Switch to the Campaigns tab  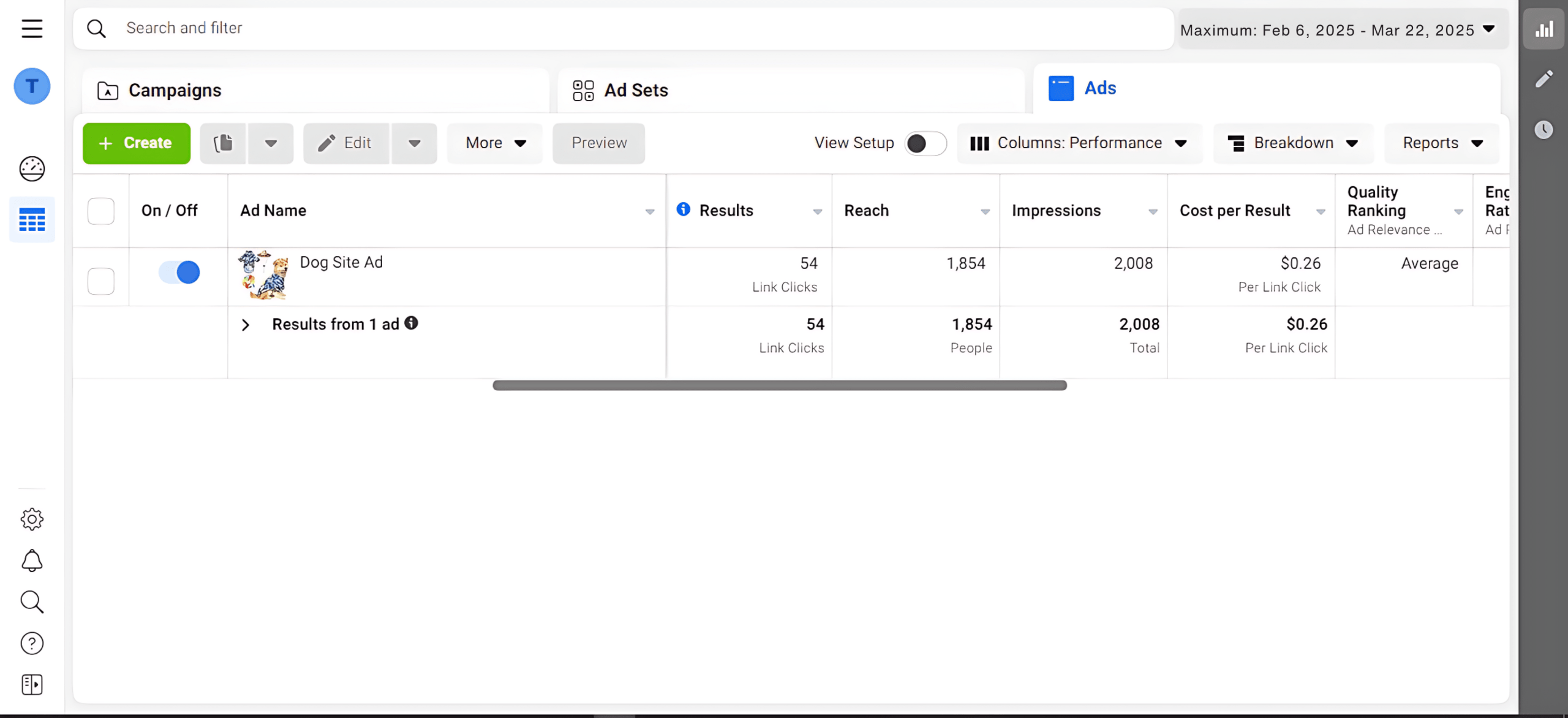pyautogui.click(x=175, y=91)
